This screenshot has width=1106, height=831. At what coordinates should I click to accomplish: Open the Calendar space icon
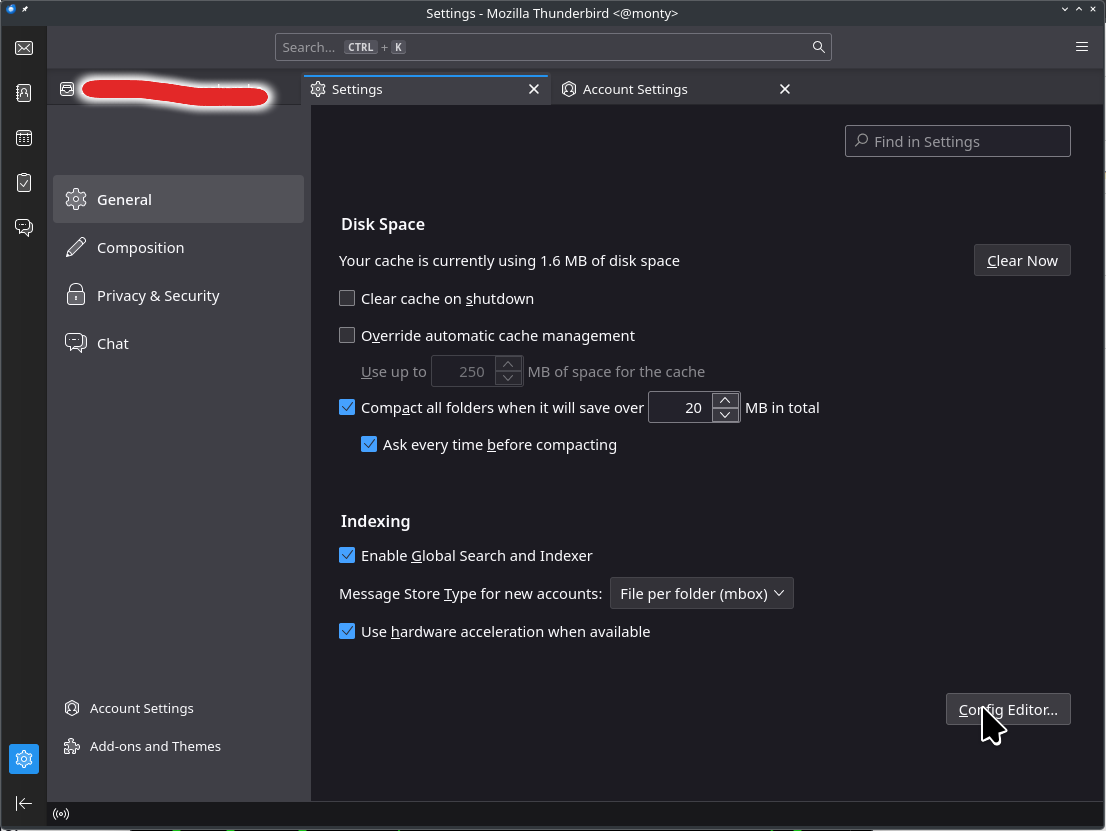tap(24, 138)
